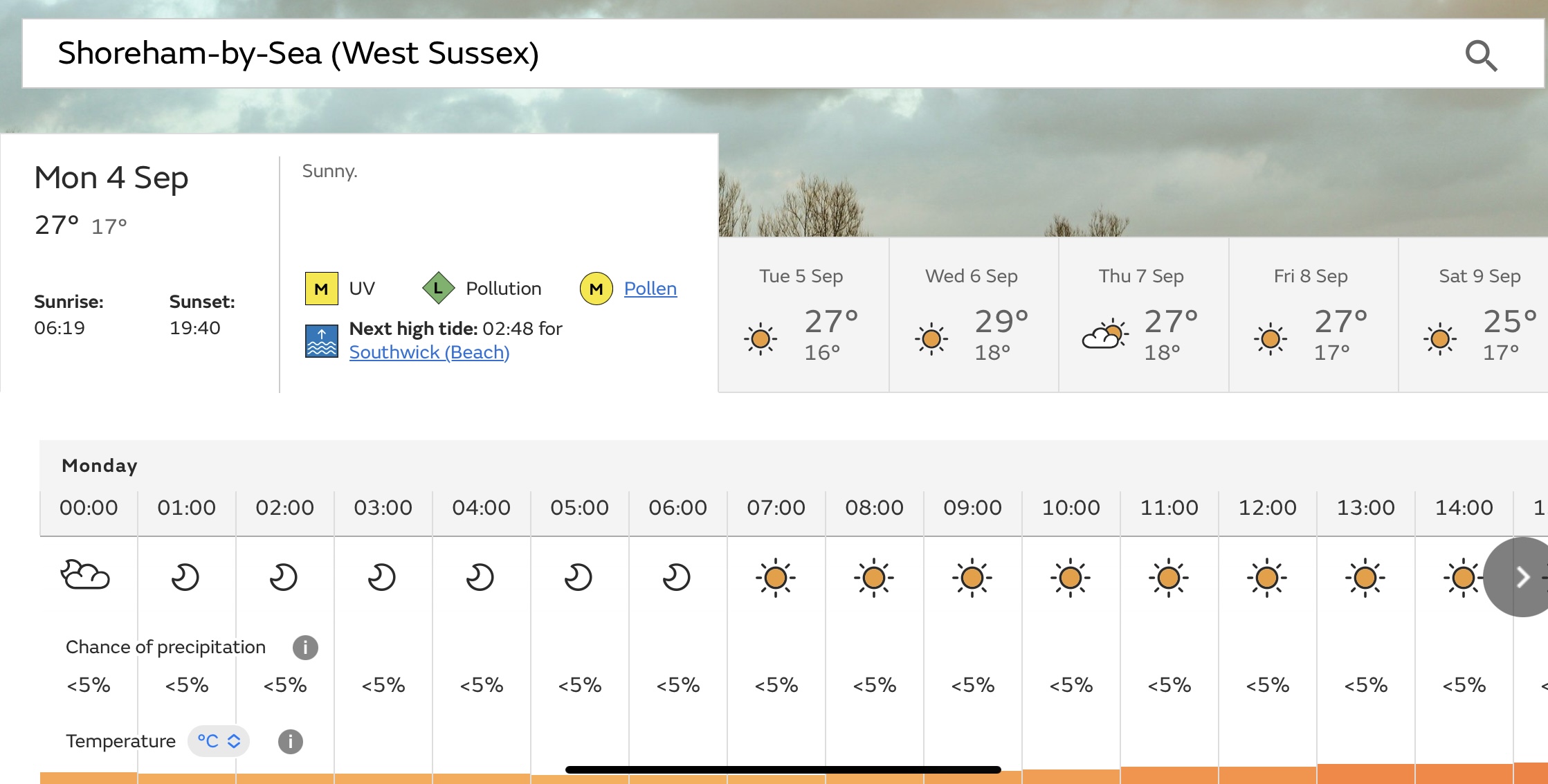Click the Shoreham-by-Sea location search field
Image resolution: width=1548 pixels, height=784 pixels.
(x=783, y=54)
